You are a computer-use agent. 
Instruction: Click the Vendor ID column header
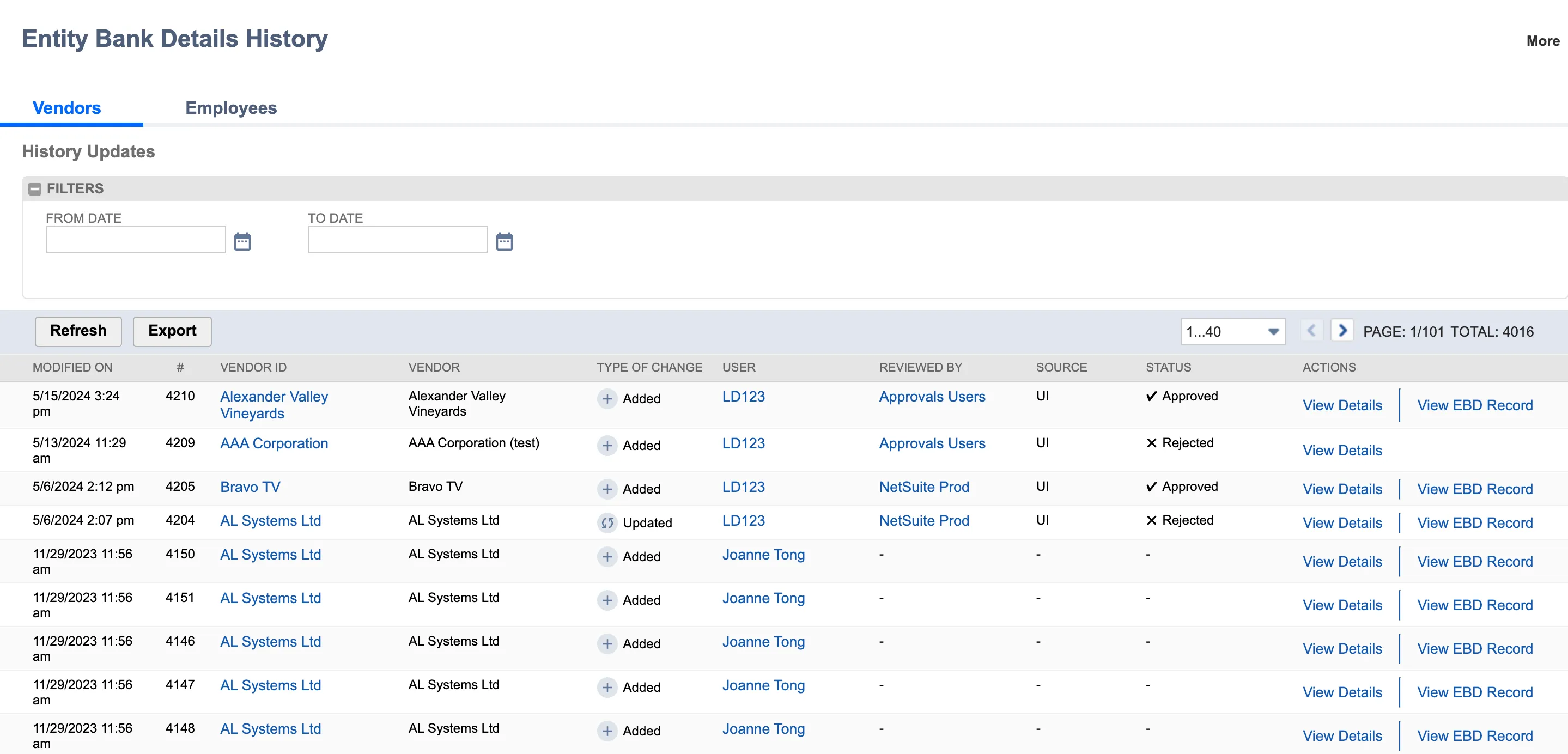[x=253, y=368]
